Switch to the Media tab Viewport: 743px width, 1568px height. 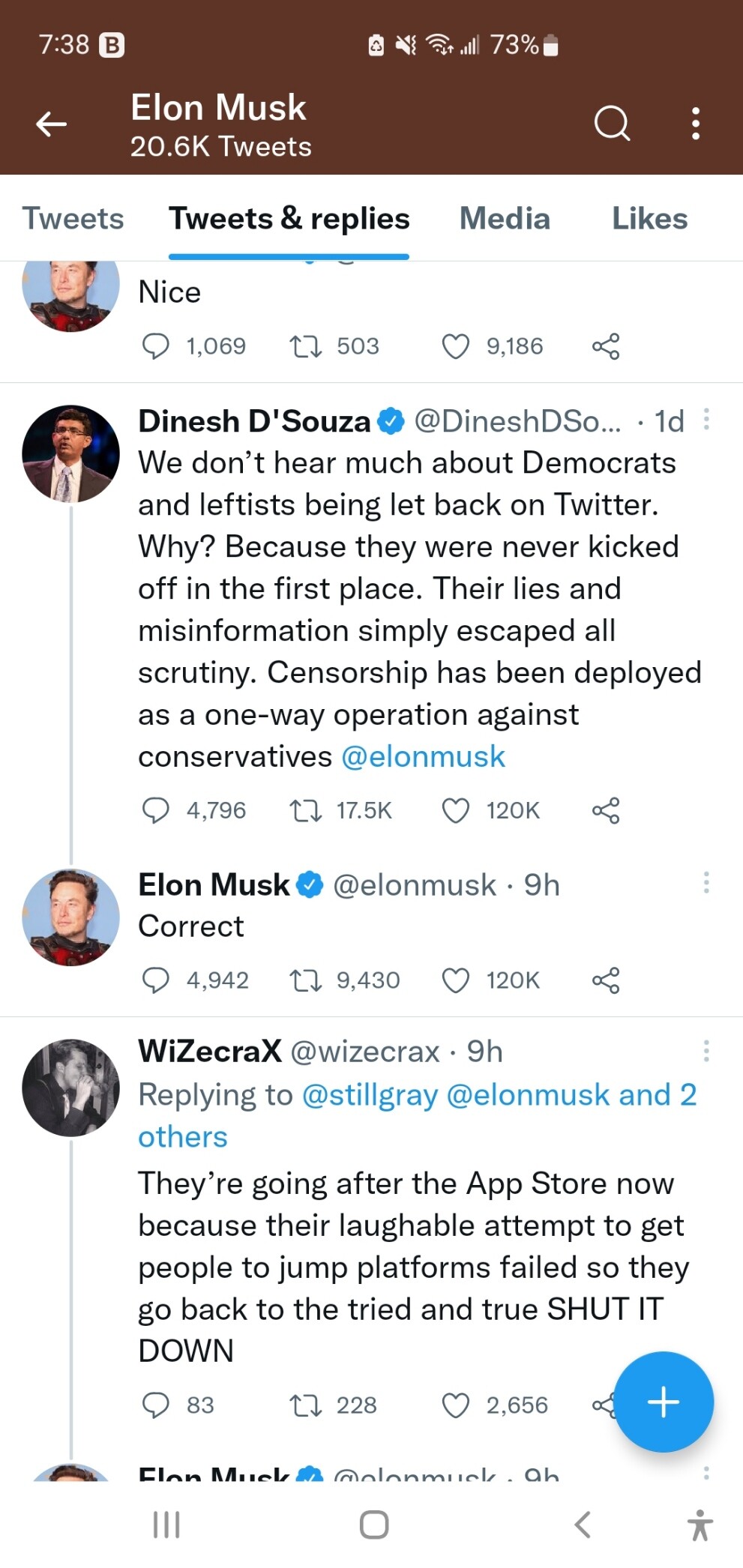pyautogui.click(x=505, y=219)
